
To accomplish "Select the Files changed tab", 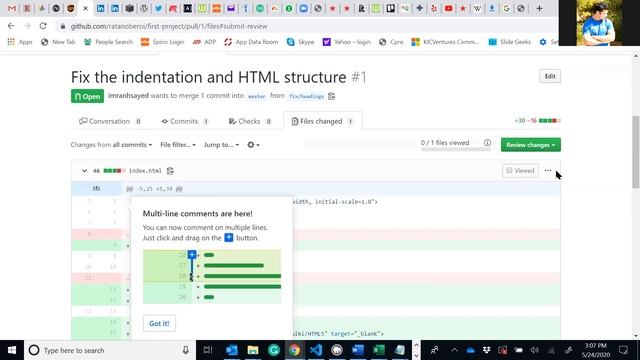I will (x=322, y=121).
